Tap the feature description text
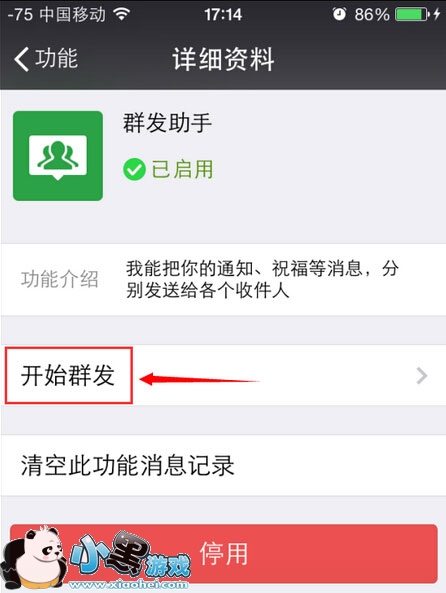The width and height of the screenshot is (446, 593). (262, 279)
